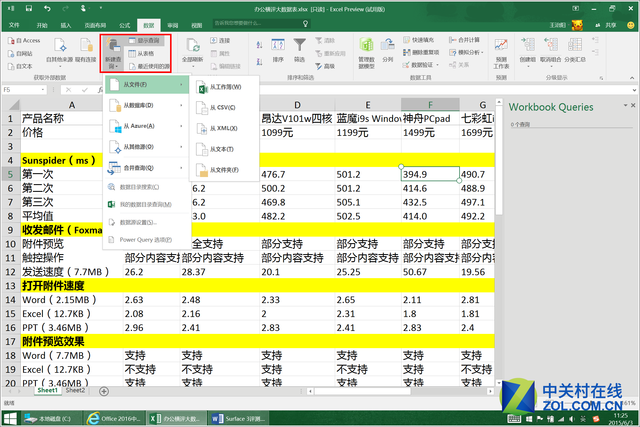The width and height of the screenshot is (640, 427).
Task: Import data 自 Access
Action: 24,40
